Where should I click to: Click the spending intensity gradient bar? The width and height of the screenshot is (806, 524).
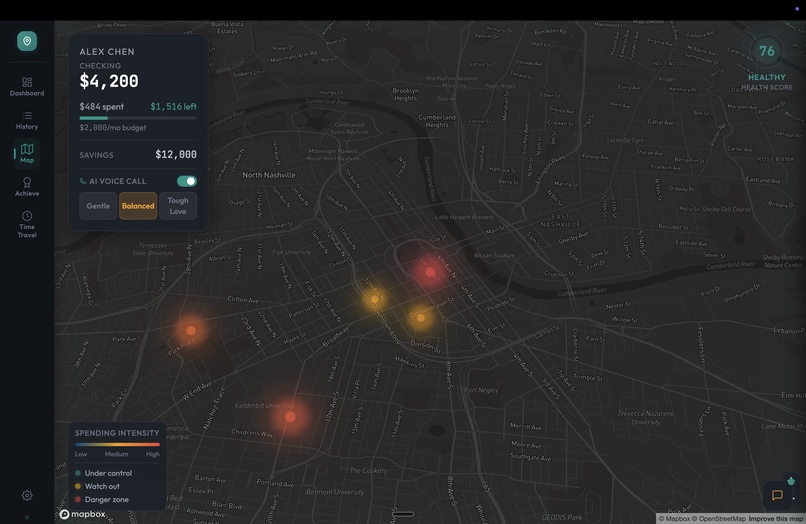tap(117, 444)
